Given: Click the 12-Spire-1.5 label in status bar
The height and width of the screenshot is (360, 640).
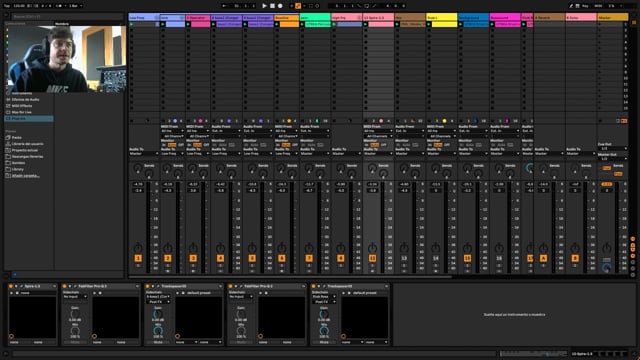Looking at the screenshot, I should click(x=582, y=354).
